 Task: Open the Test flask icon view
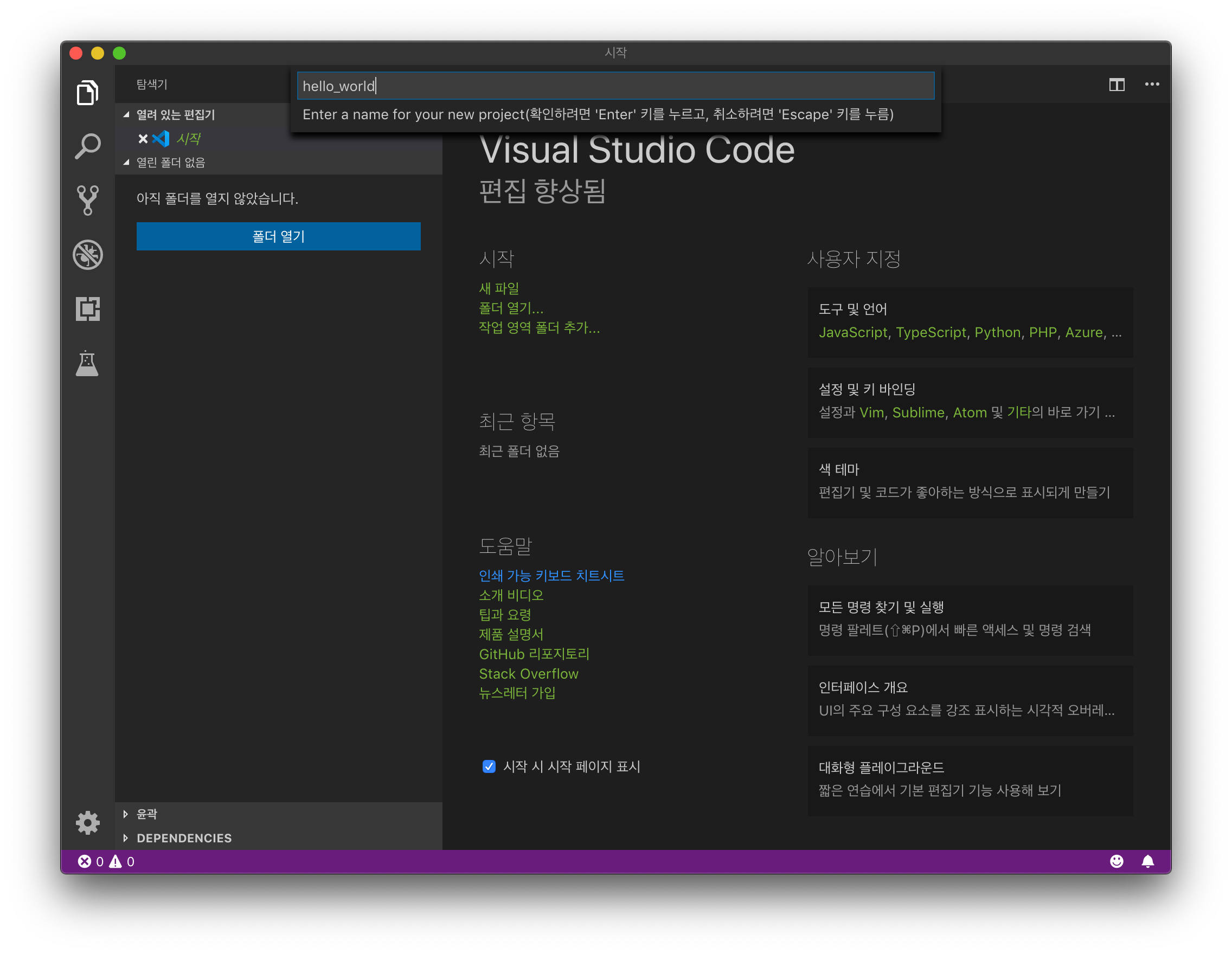[x=87, y=364]
